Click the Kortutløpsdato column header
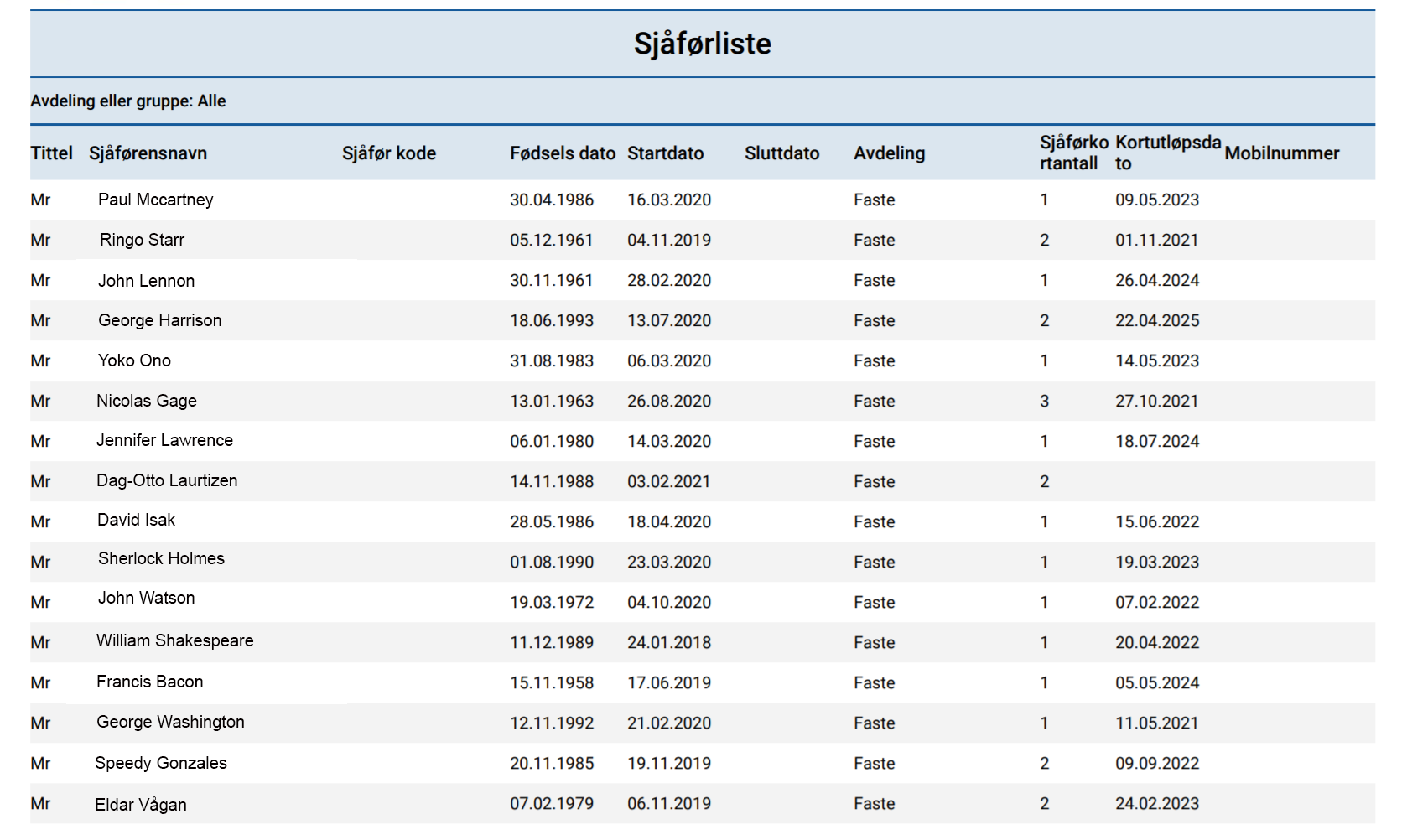 coord(1168,153)
